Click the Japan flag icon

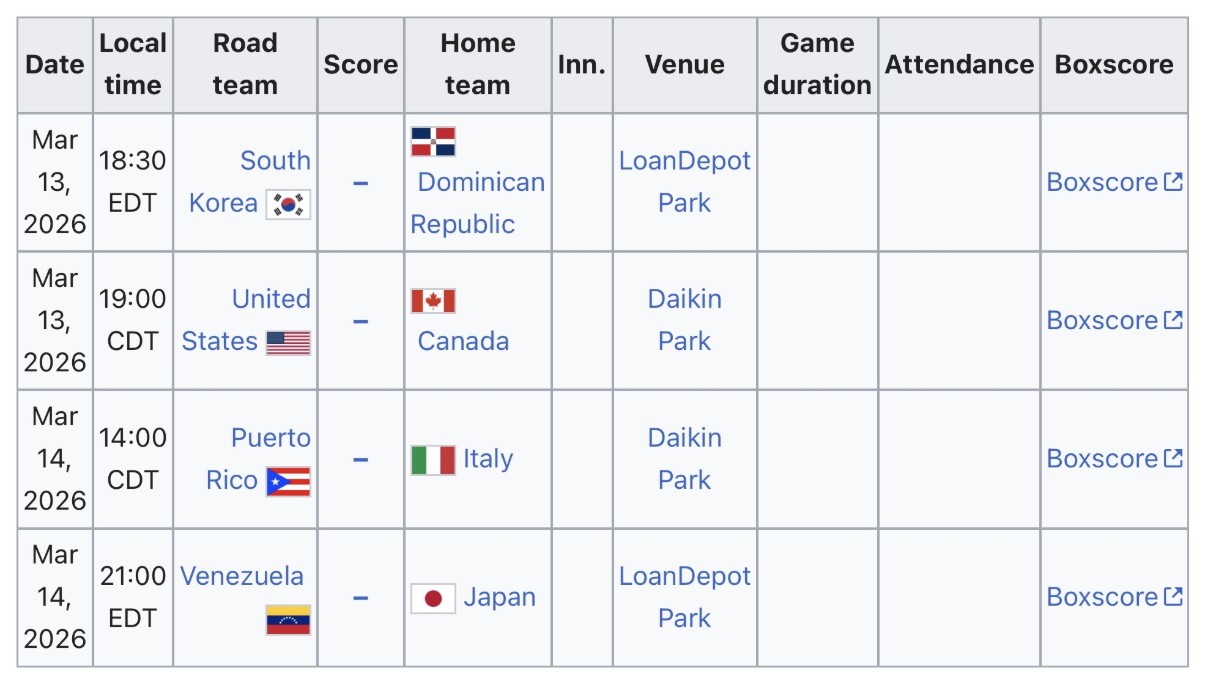(433, 598)
